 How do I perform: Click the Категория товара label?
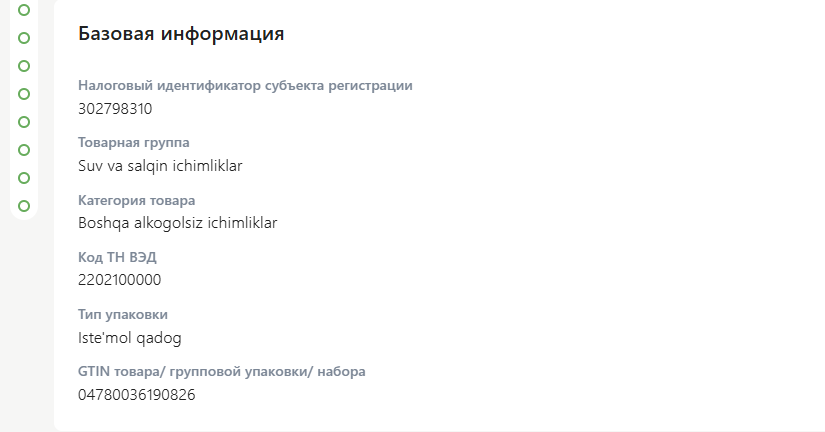[x=136, y=200]
